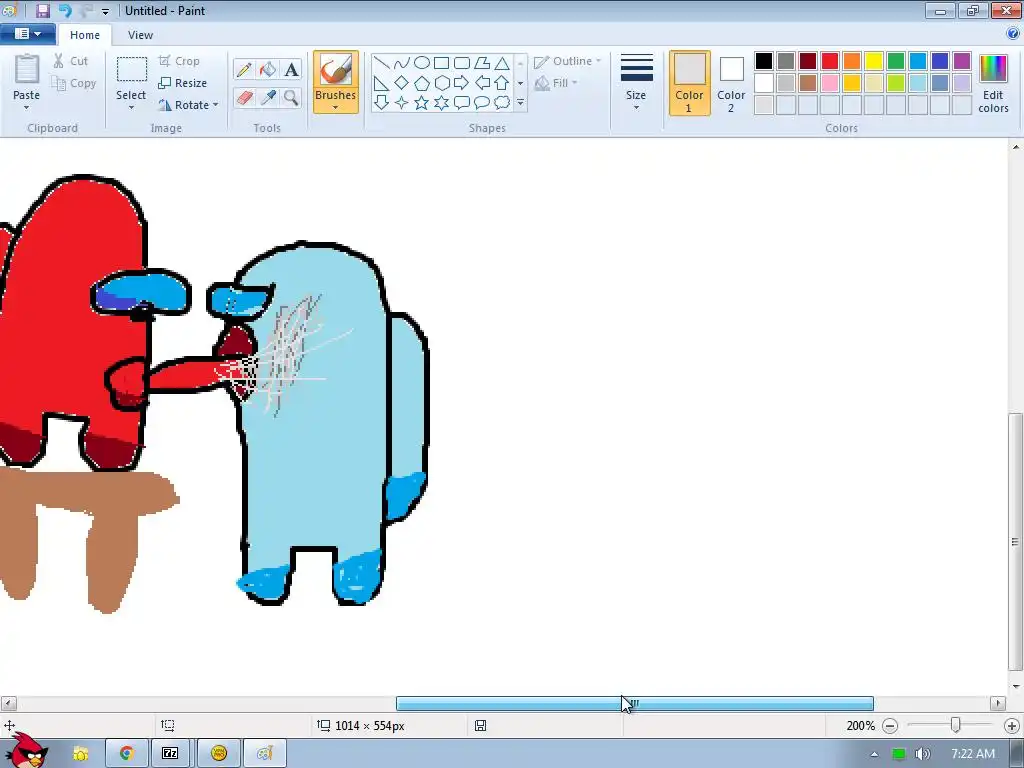Select the Eraser tool
This screenshot has height=768, width=1024.
(x=244, y=97)
